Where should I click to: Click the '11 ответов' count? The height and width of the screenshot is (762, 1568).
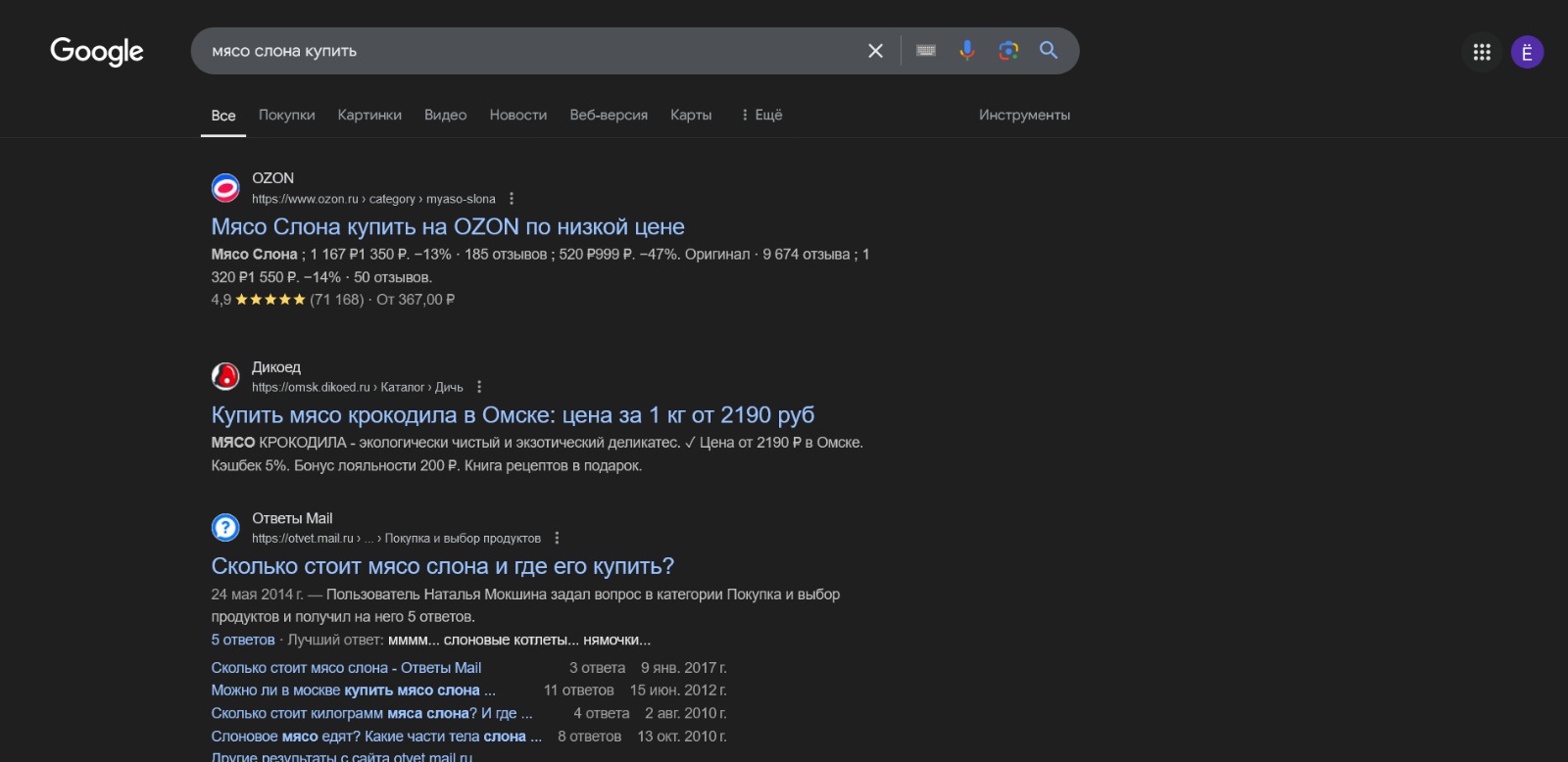pos(579,691)
